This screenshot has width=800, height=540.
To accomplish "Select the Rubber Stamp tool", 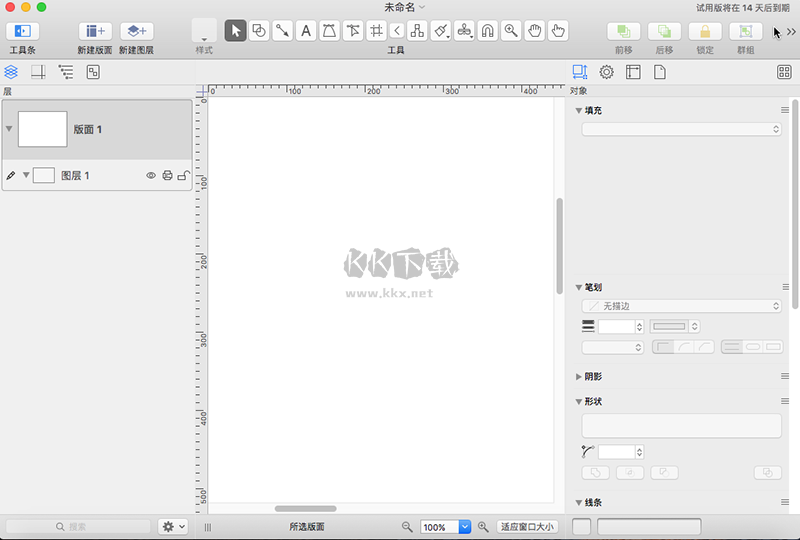I will tap(464, 31).
